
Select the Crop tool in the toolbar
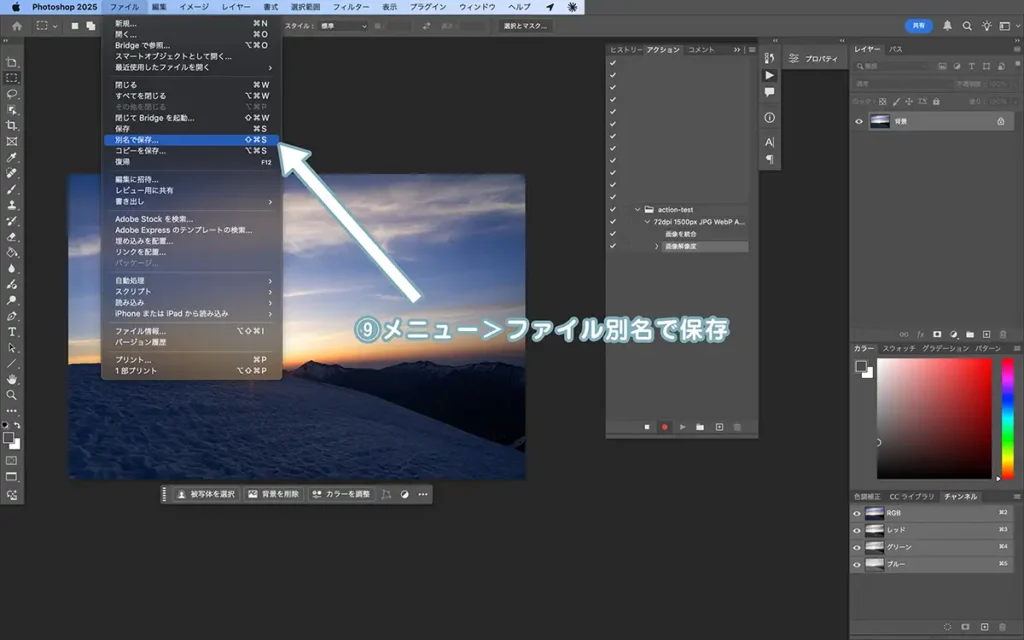pyautogui.click(x=12, y=125)
